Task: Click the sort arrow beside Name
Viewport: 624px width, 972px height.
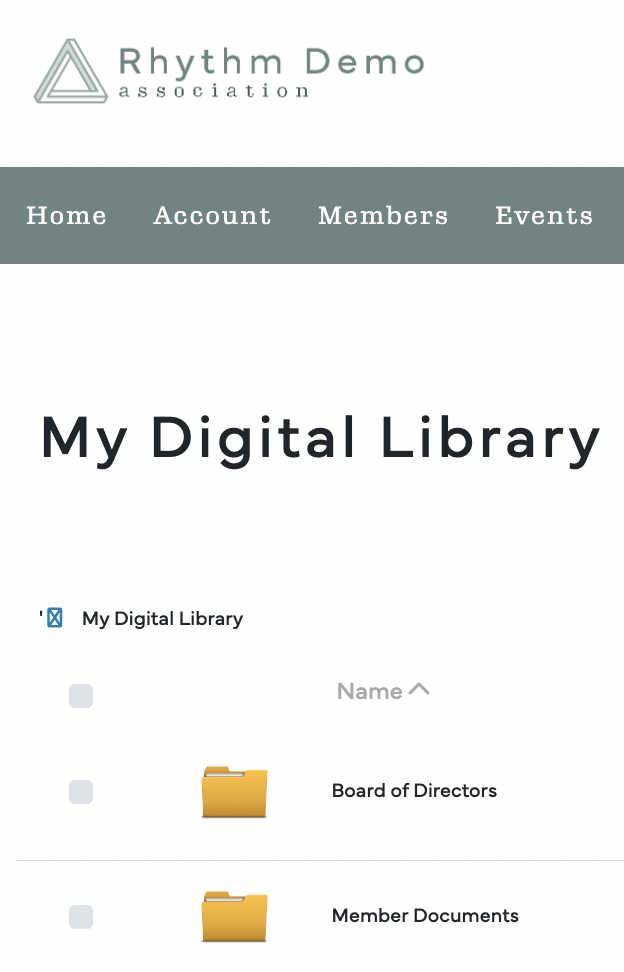Action: [420, 689]
